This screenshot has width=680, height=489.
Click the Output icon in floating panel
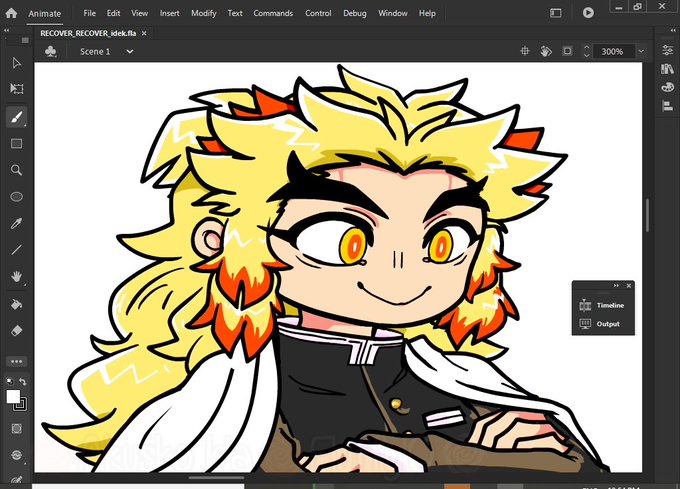[585, 324]
